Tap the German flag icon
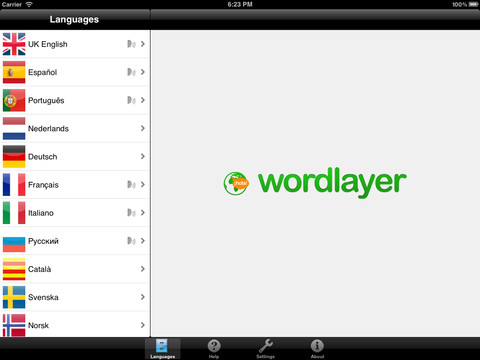Image resolution: width=480 pixels, height=360 pixels. click(x=14, y=157)
